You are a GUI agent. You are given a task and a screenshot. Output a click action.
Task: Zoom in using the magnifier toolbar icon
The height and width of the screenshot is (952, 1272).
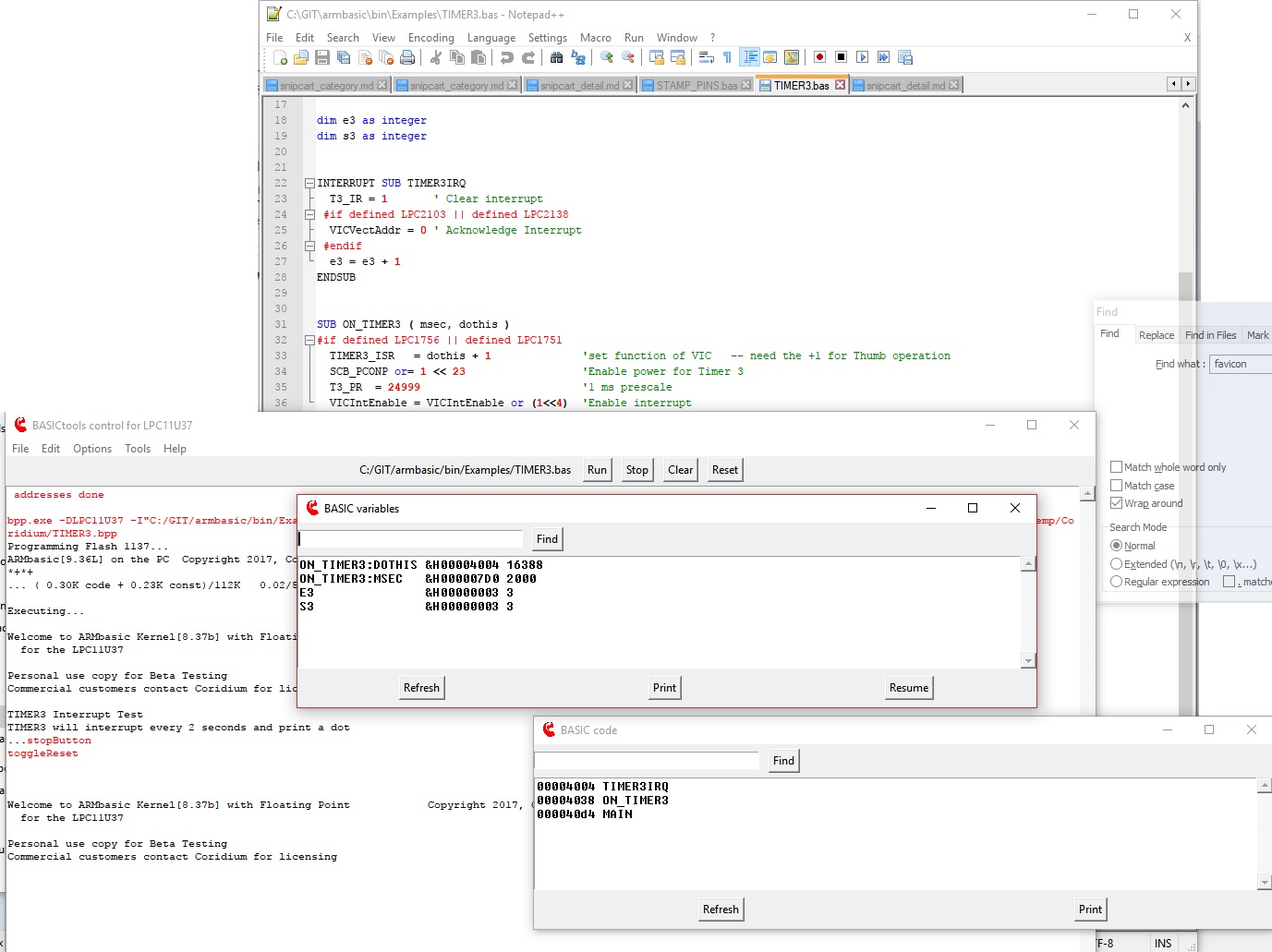click(605, 57)
